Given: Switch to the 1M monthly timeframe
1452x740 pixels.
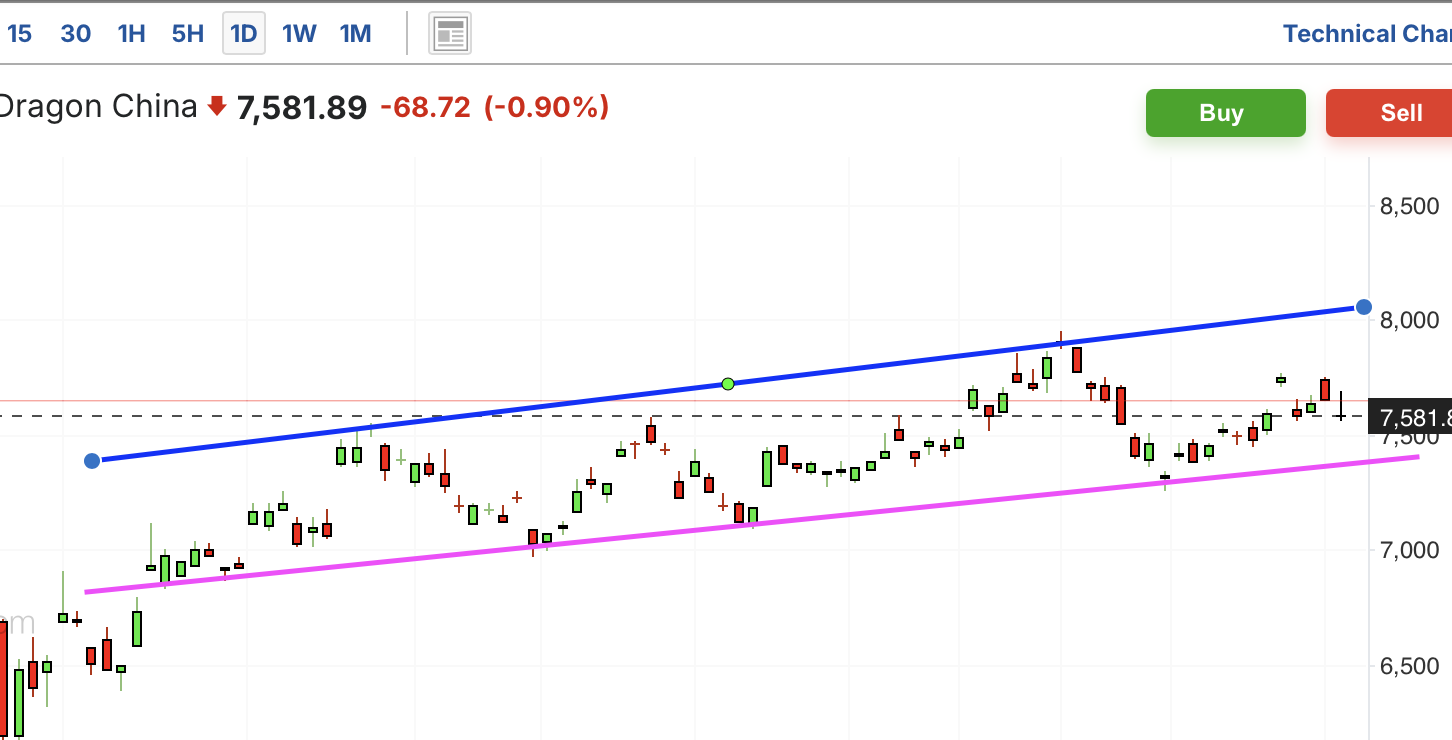Looking at the screenshot, I should tap(355, 34).
